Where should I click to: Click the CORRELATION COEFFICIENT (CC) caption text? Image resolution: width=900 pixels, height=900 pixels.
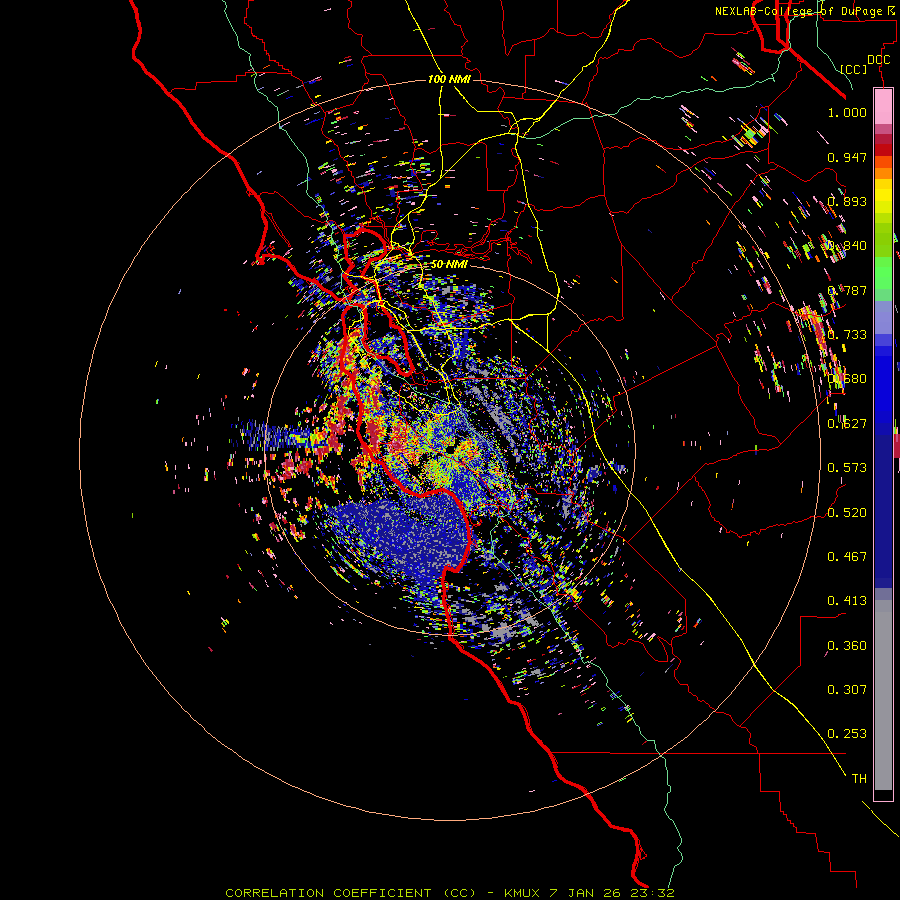(x=350, y=893)
